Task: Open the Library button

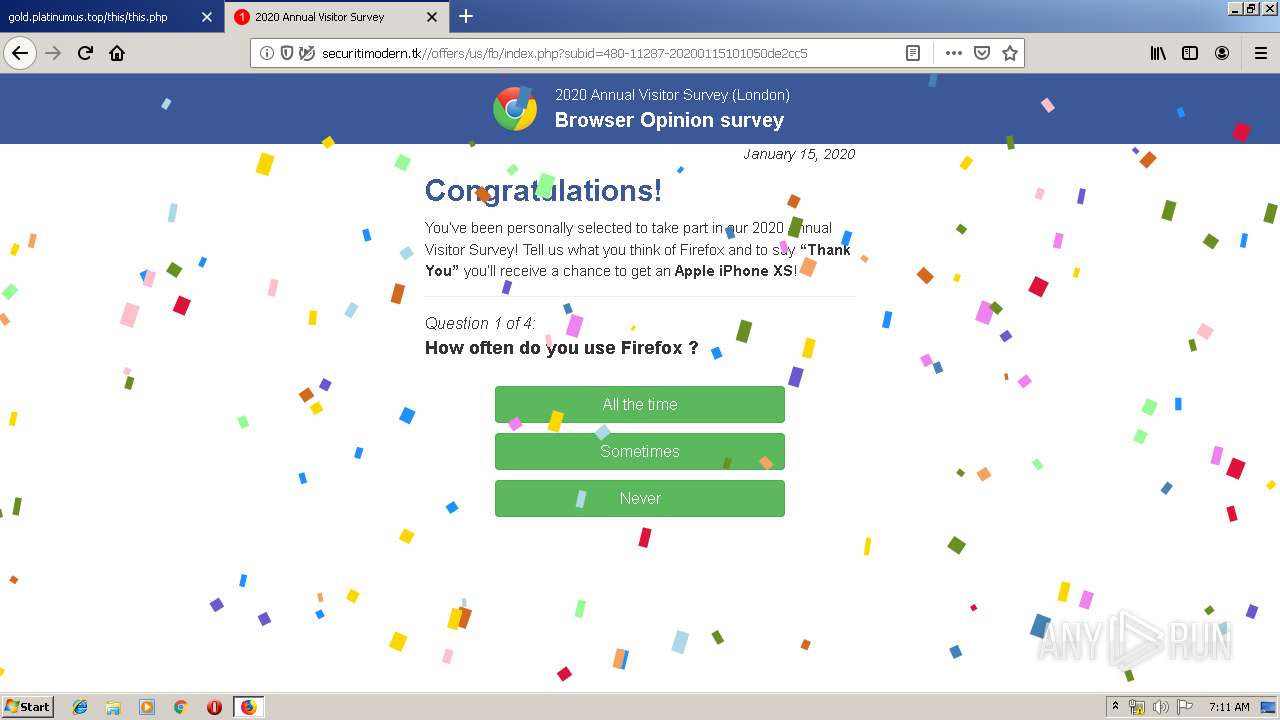Action: [x=1158, y=53]
